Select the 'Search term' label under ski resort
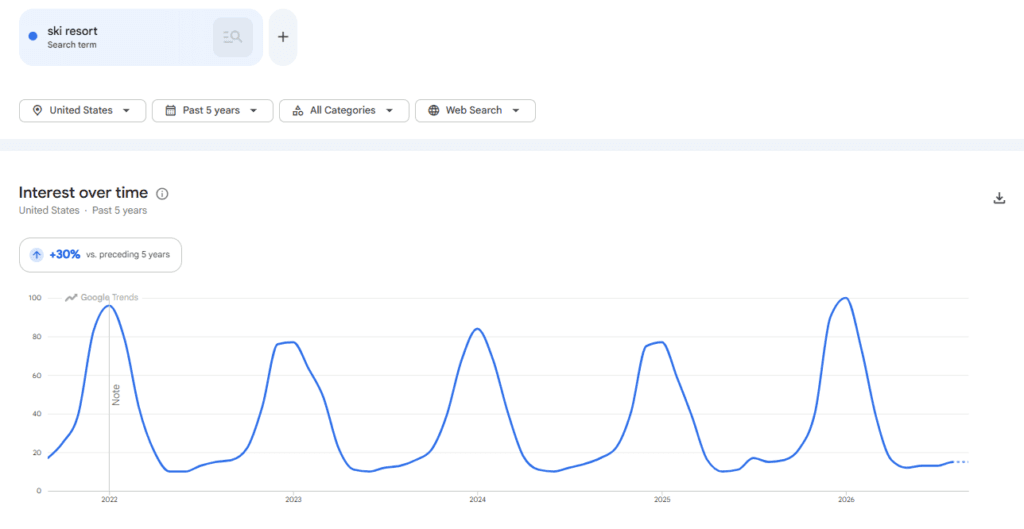The image size is (1024, 529). click(x=72, y=45)
